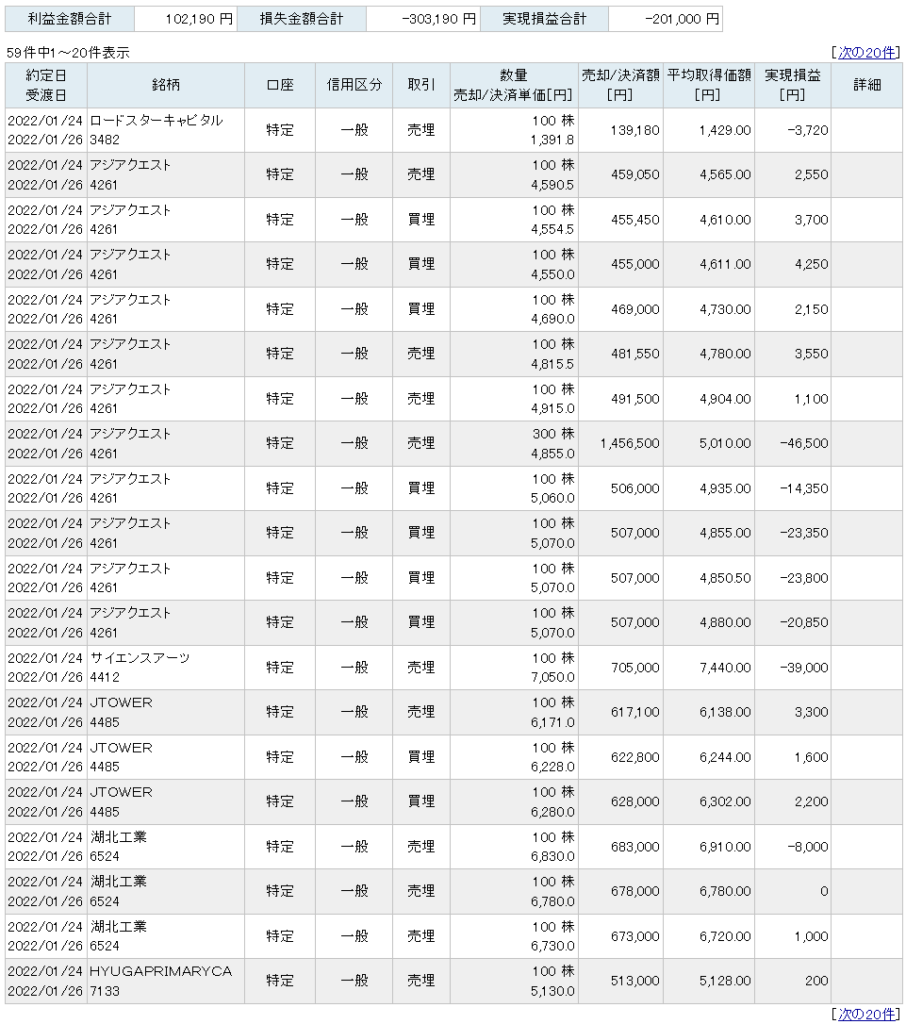The width and height of the screenshot is (906, 1024).
Task: Click the 損失金額合計 label
Action: point(301,19)
